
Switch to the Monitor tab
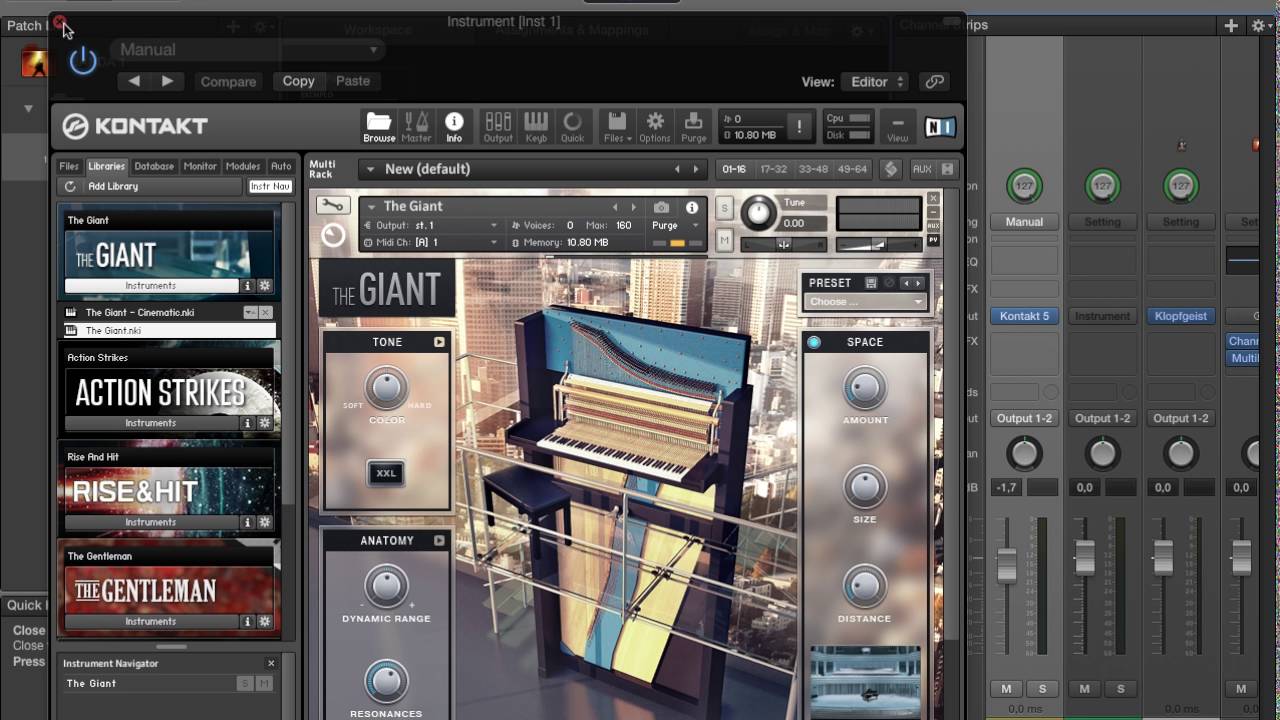coord(200,166)
